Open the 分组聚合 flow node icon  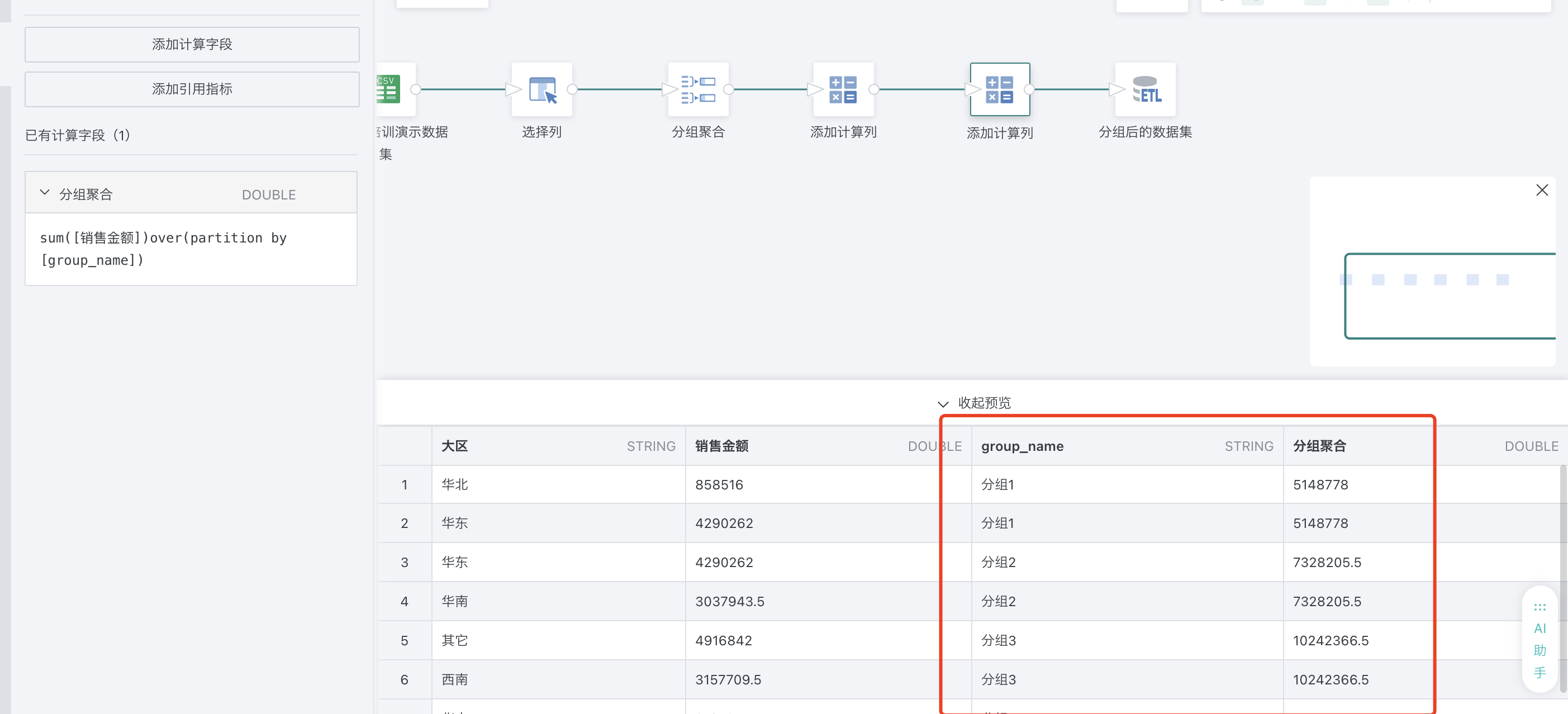[x=697, y=89]
